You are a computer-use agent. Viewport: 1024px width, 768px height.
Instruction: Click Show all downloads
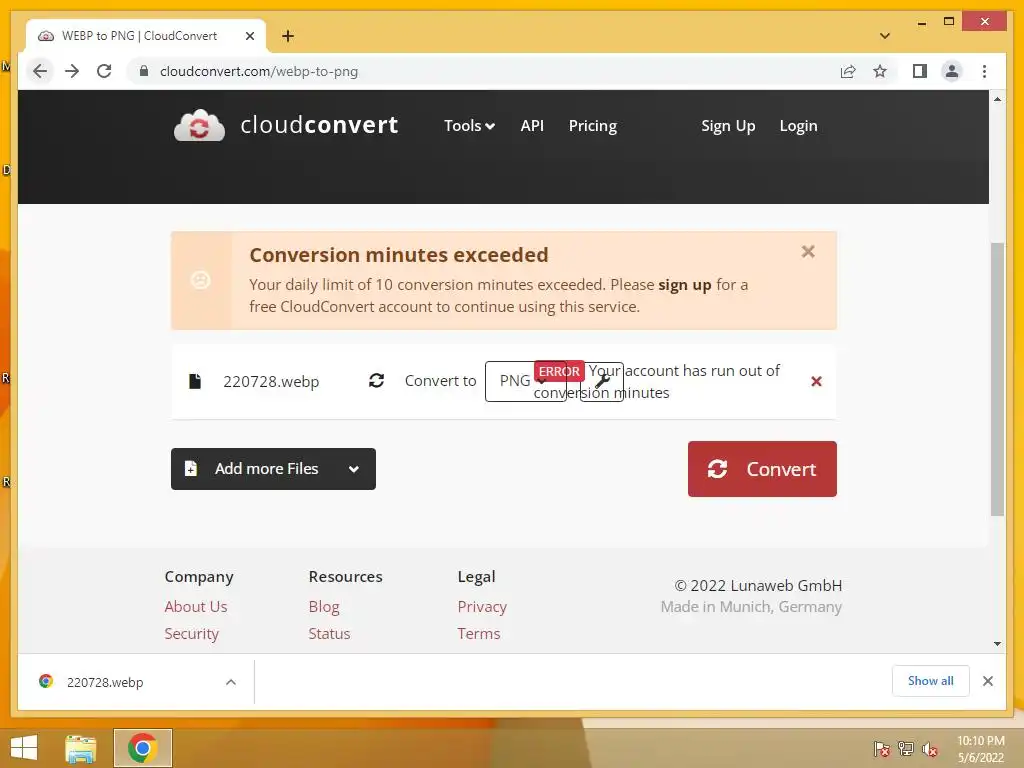tap(930, 680)
